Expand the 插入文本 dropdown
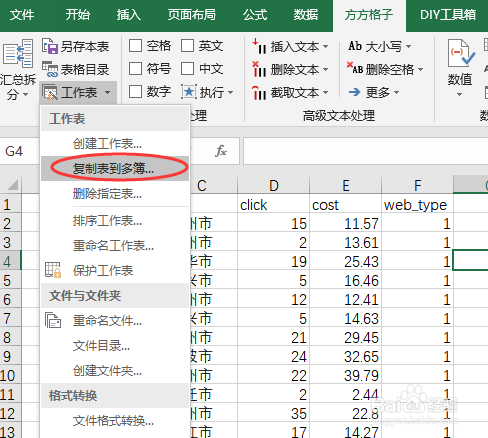The image size is (488, 438). coord(326,46)
